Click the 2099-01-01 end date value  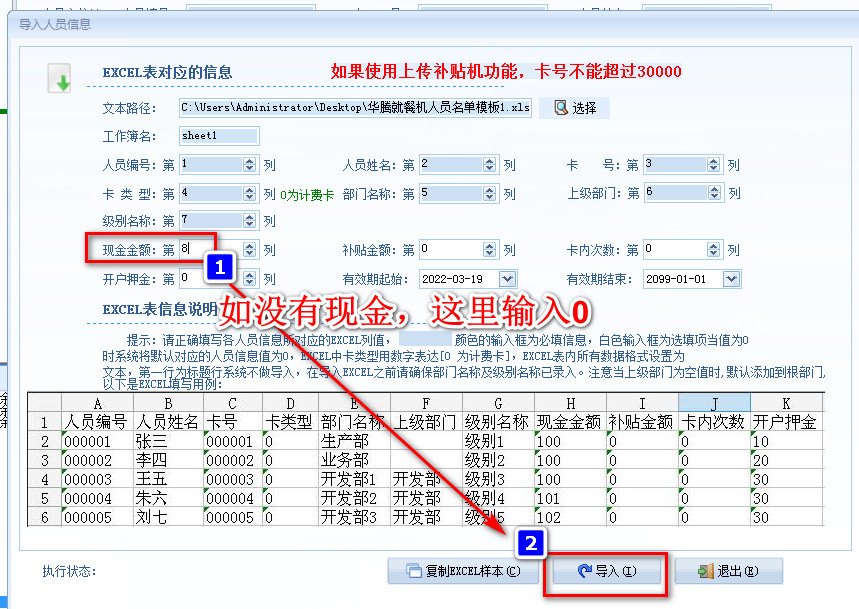pos(676,279)
